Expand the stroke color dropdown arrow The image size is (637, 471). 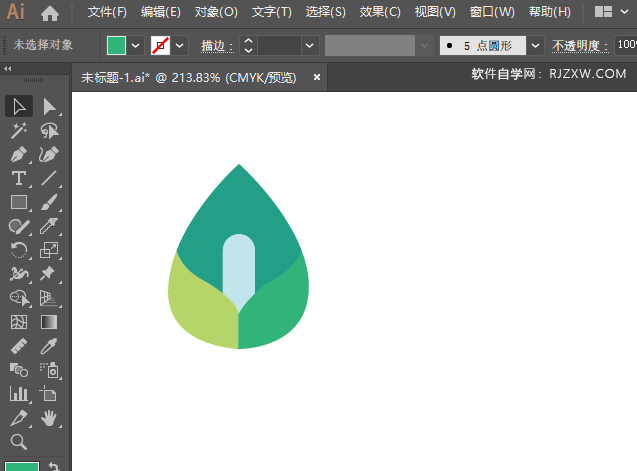coord(180,46)
